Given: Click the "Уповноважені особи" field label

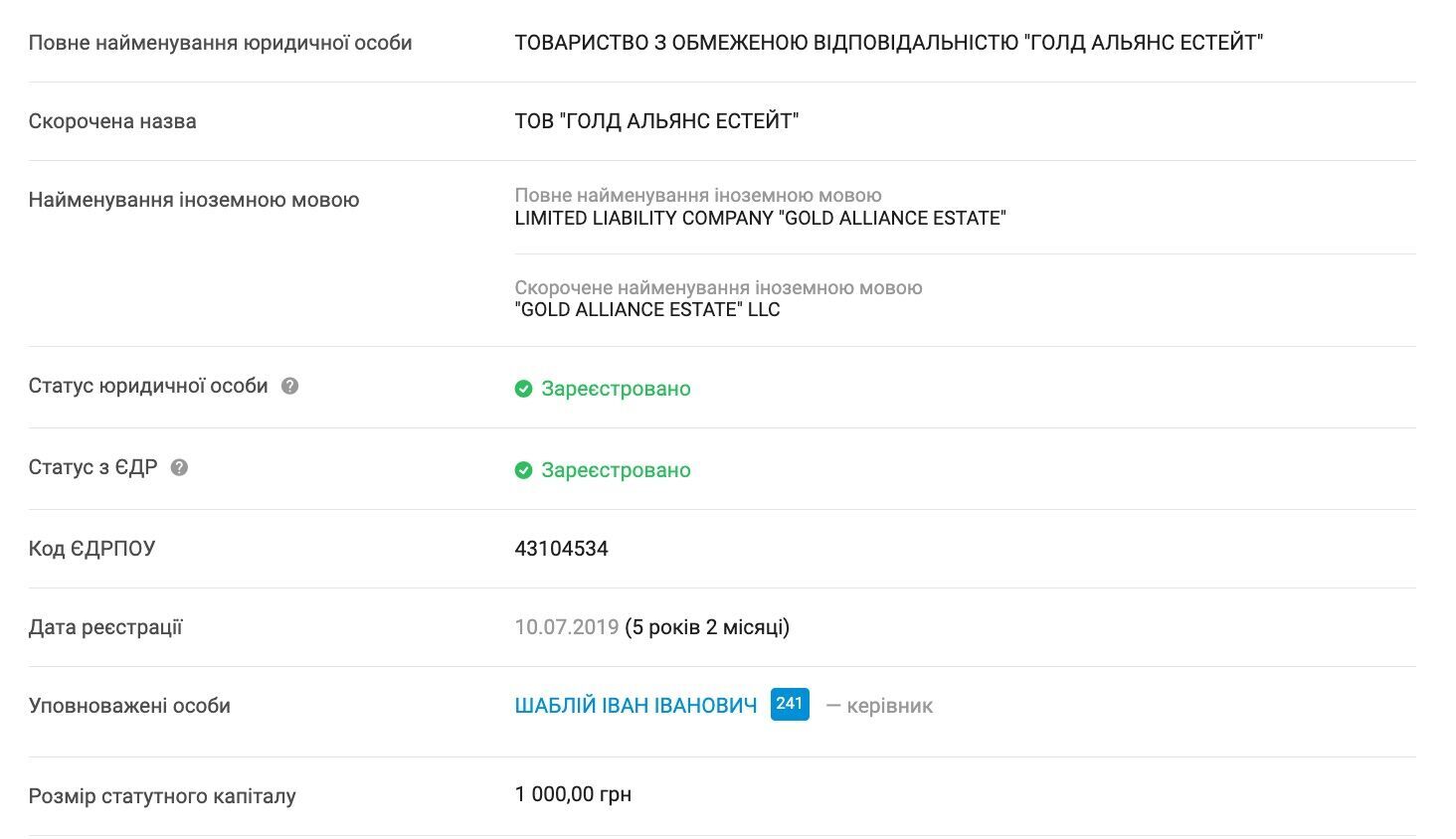Looking at the screenshot, I should pos(130,706).
